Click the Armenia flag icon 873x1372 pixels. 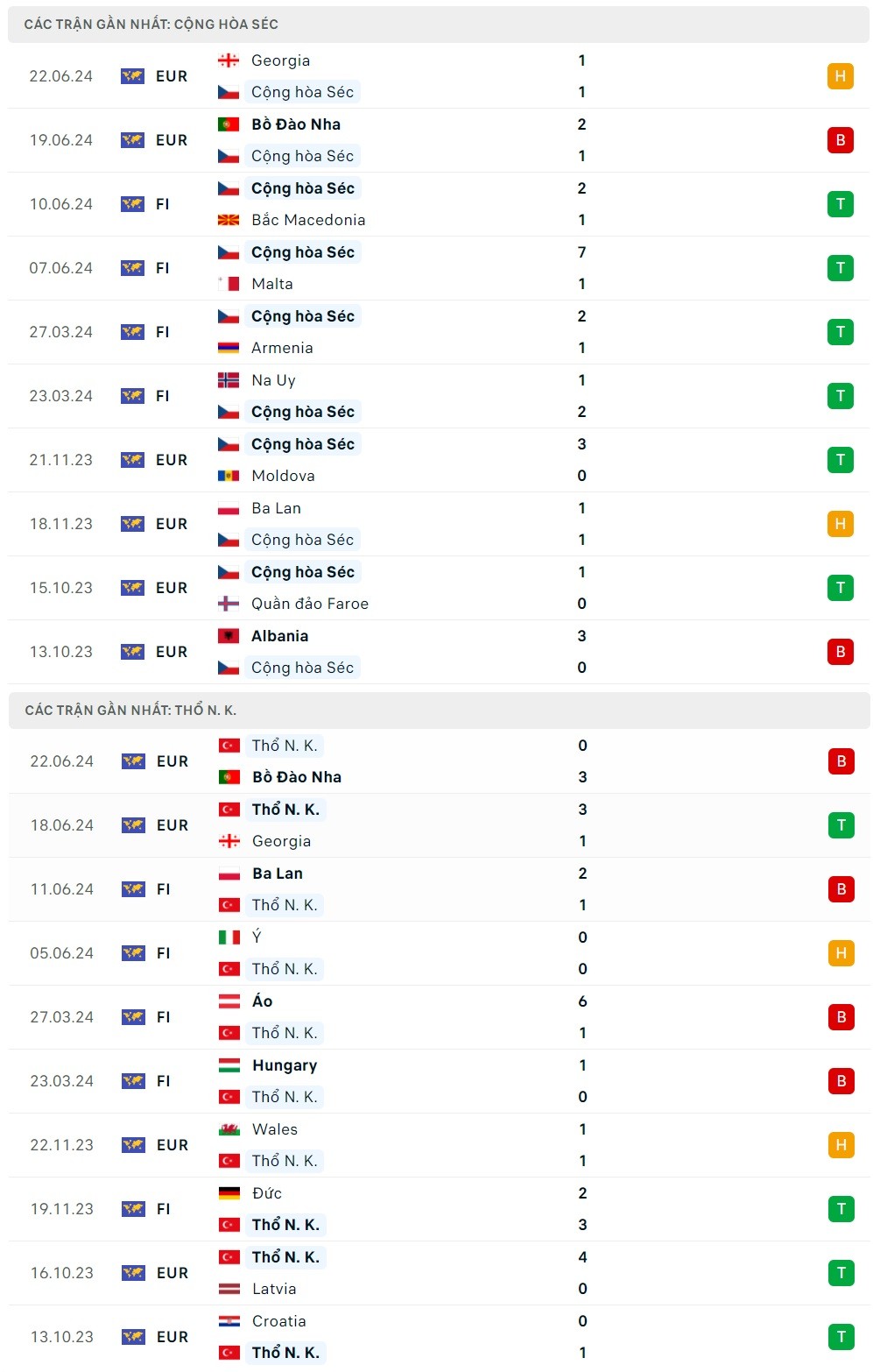pyautogui.click(x=229, y=348)
